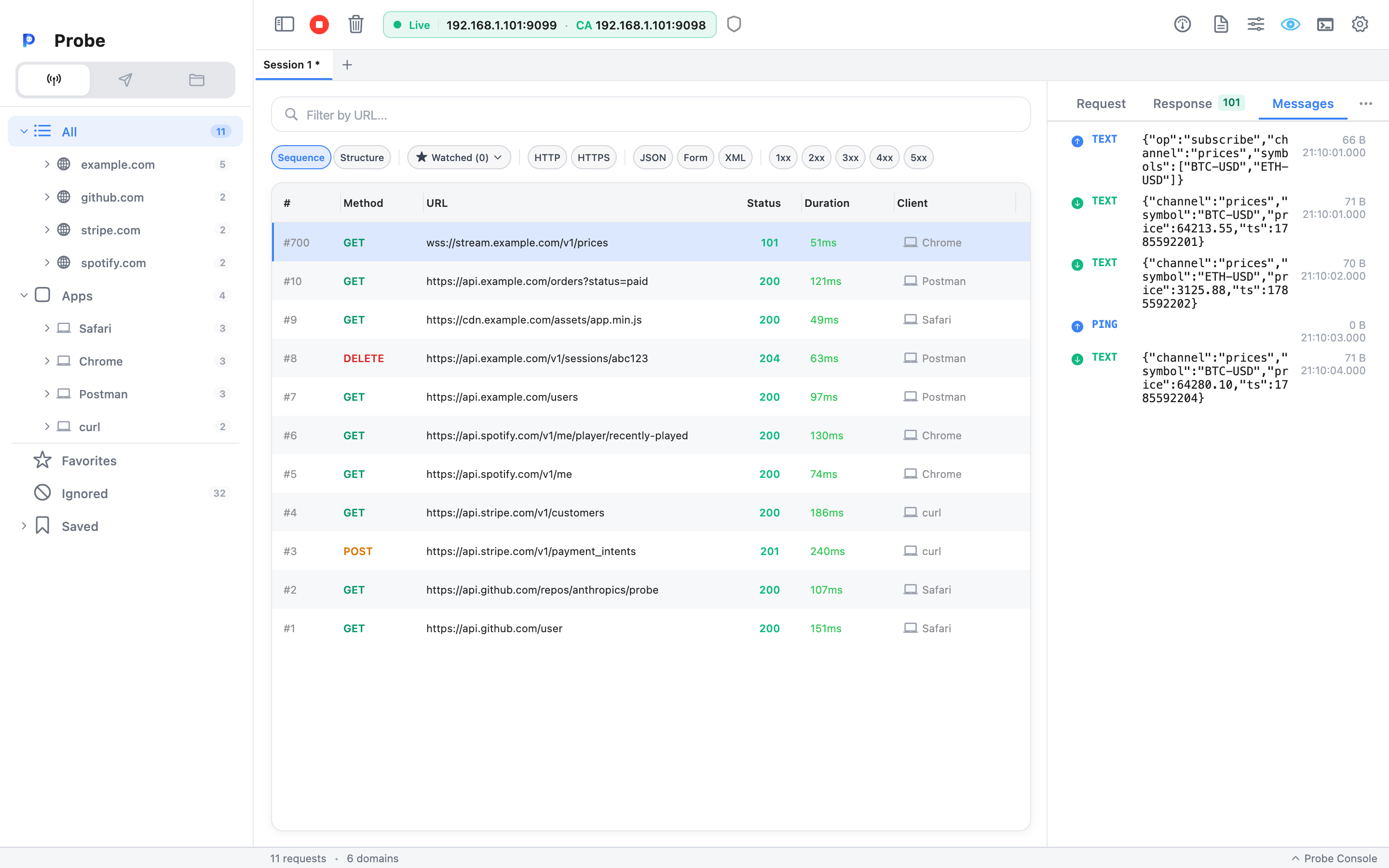Expand the Chrome app chevron

click(x=47, y=361)
